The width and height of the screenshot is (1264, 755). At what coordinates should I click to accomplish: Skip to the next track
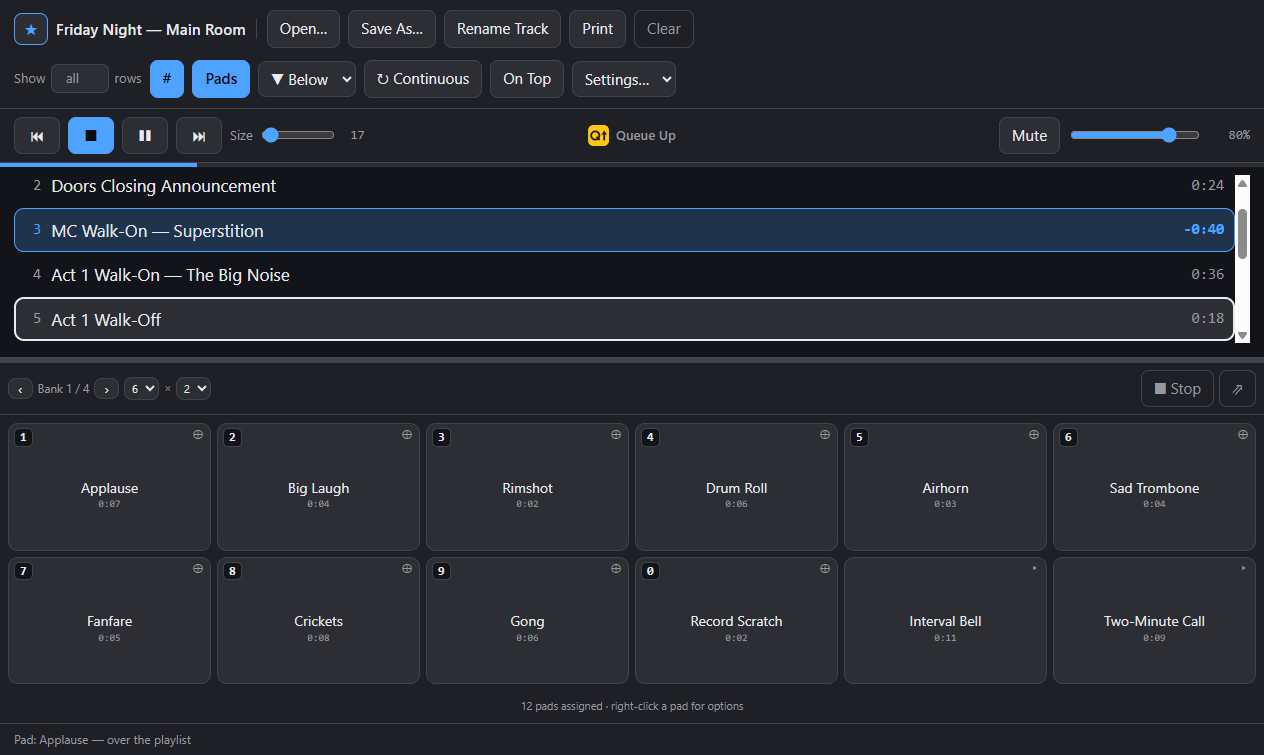click(x=199, y=135)
